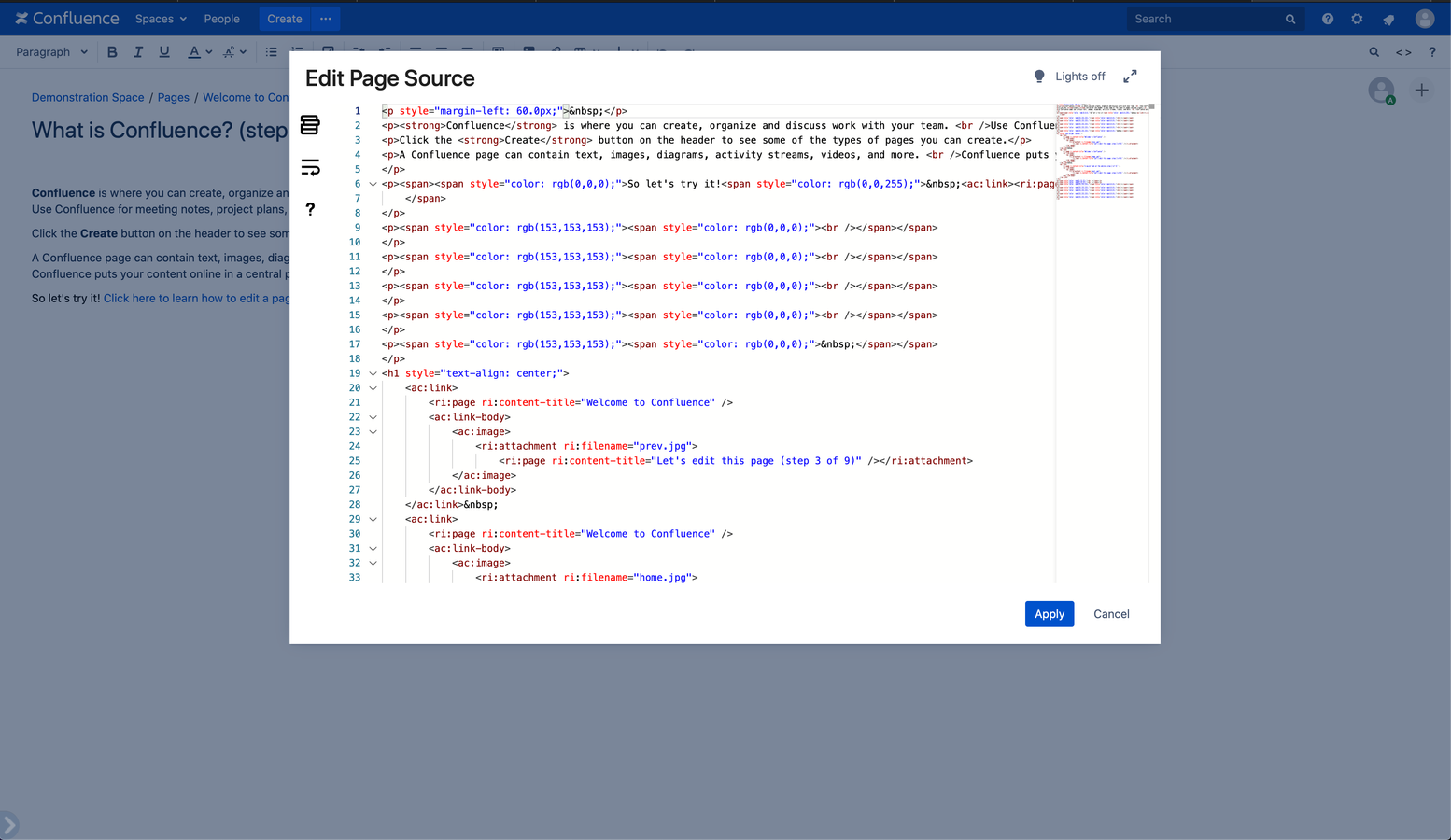Apply the page source changes
This screenshot has height=840, width=1451.
tap(1050, 614)
